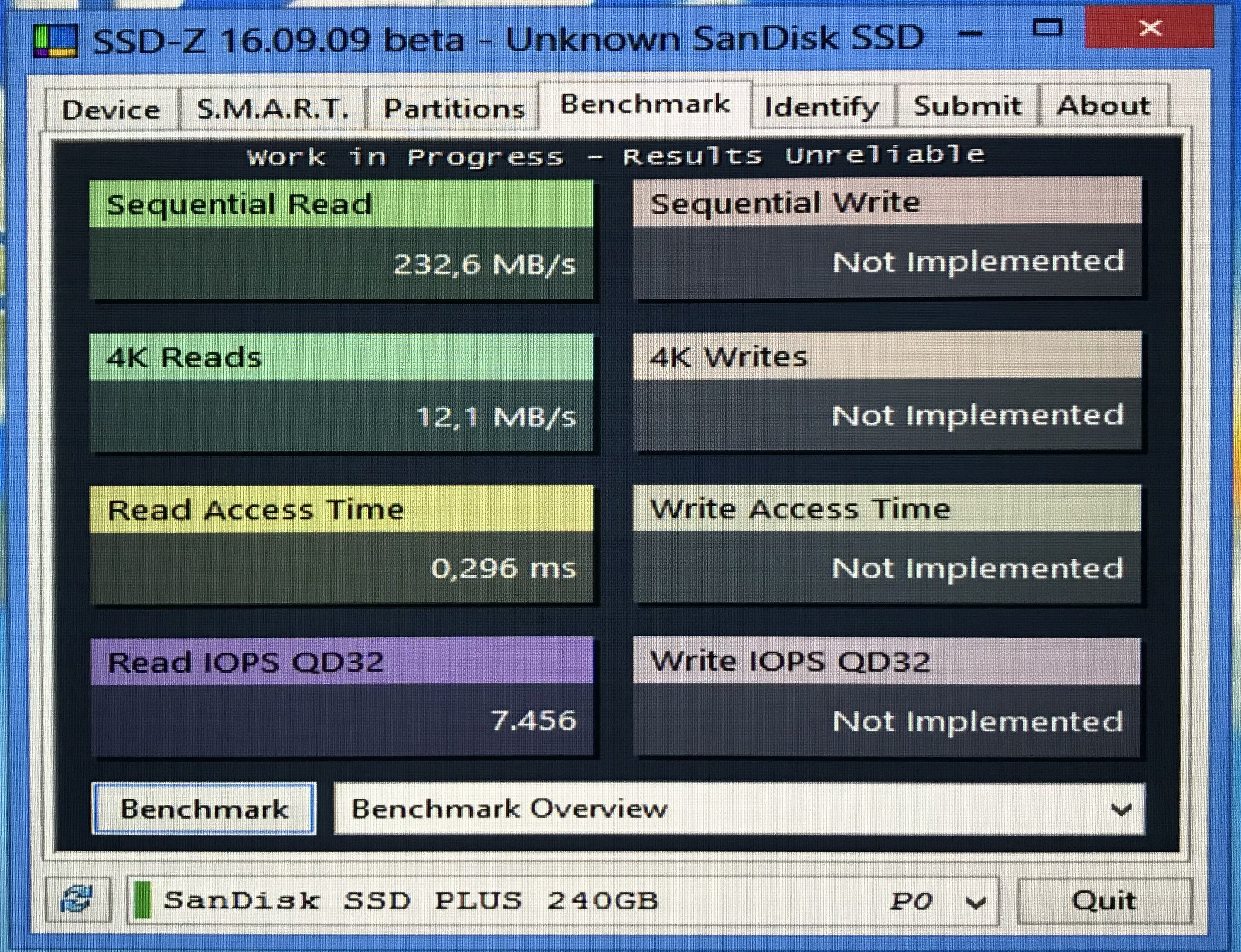Click the SSD-Z app icon in title bar
Screen dimensions: 1241x952
point(55,41)
